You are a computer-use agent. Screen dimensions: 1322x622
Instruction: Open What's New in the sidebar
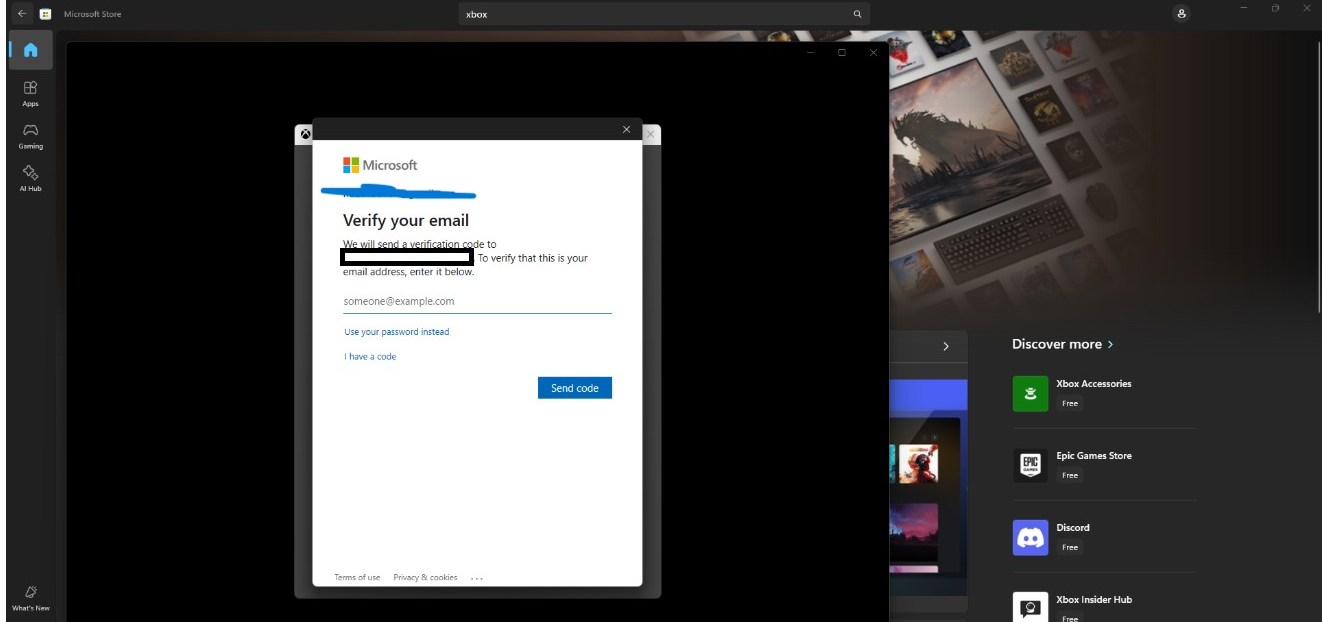click(x=30, y=595)
